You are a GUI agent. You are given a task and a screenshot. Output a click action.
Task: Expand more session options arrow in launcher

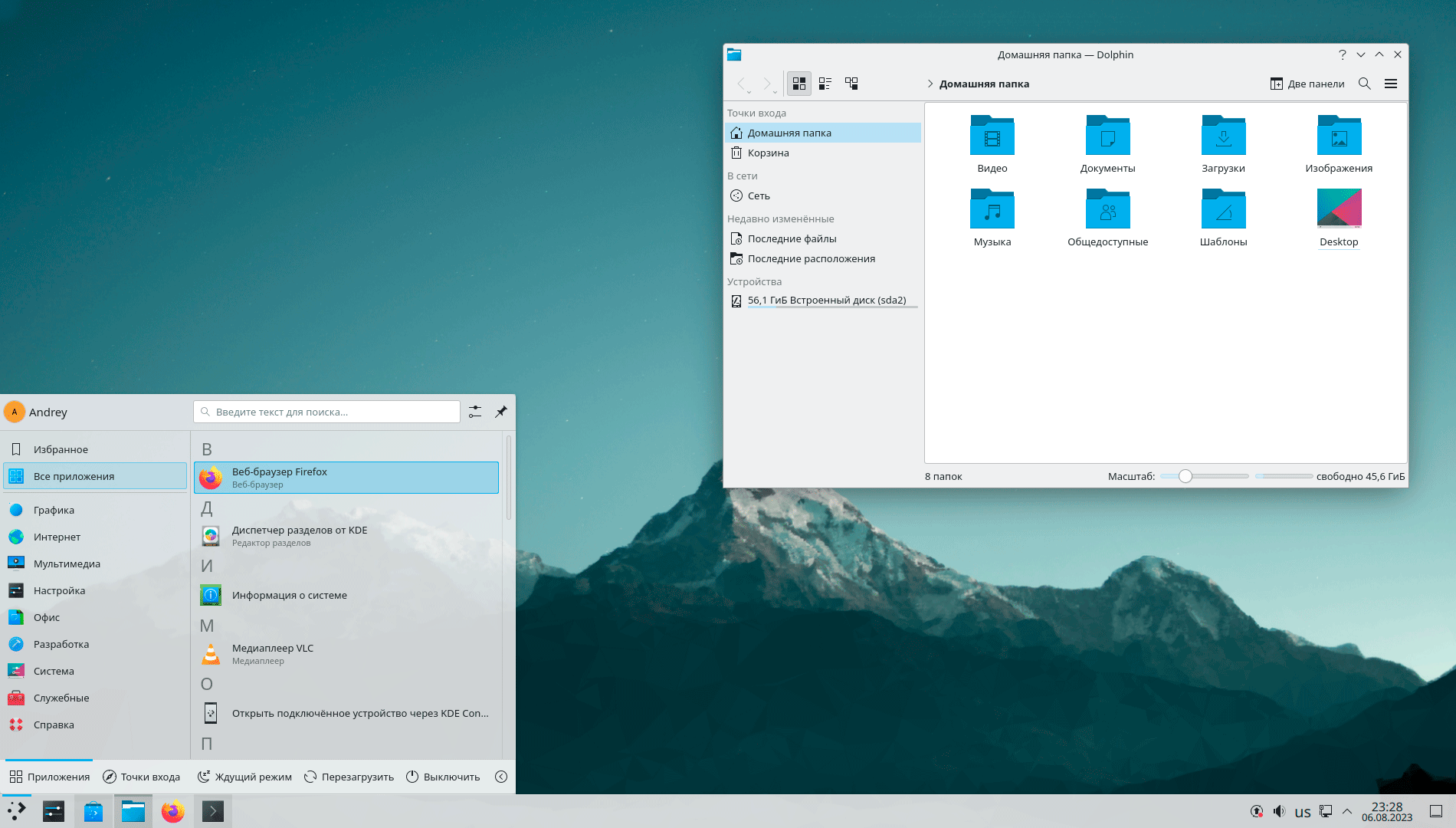501,777
